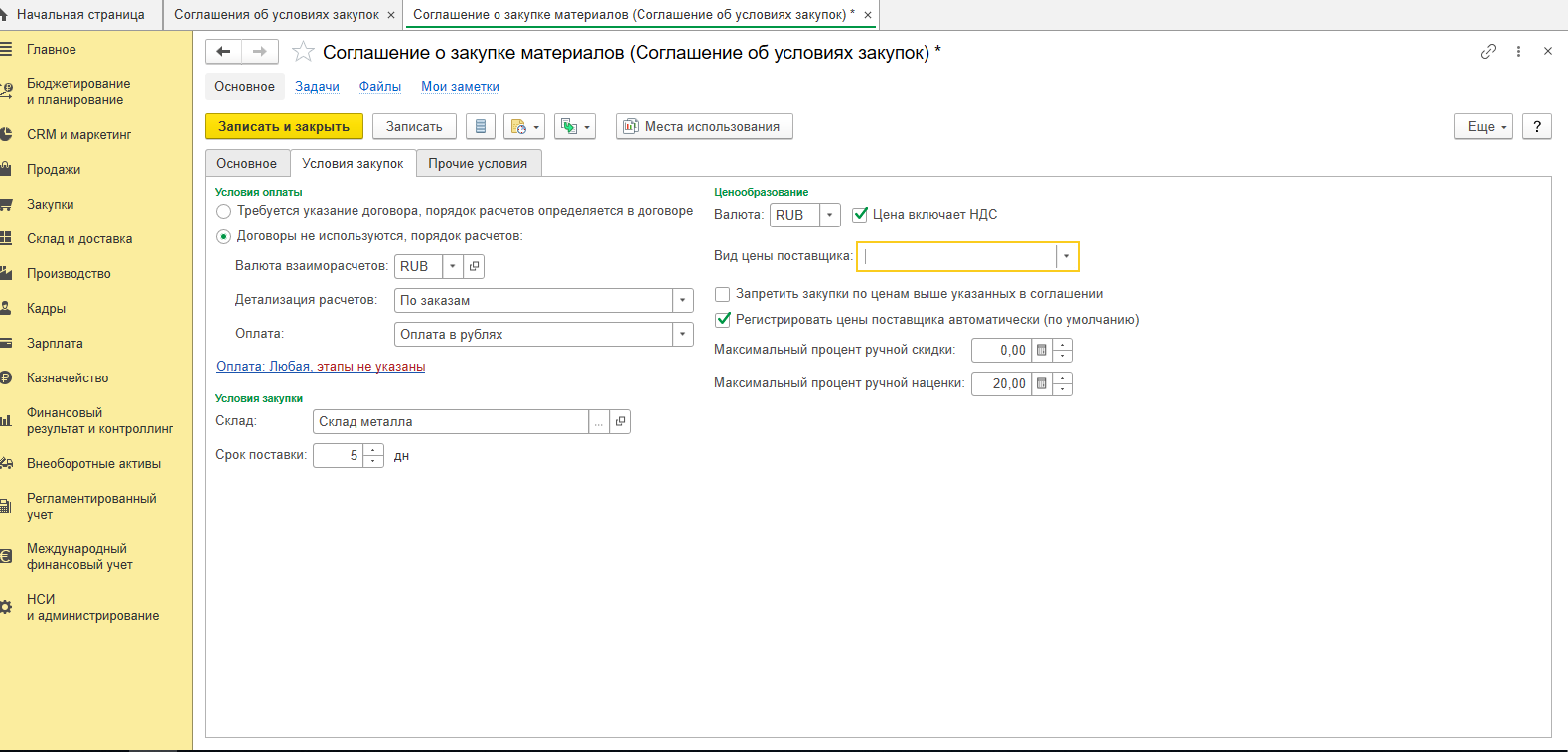Screen dimensions: 1568x752
Task: Open Склад и доставка section
Action: [79, 238]
